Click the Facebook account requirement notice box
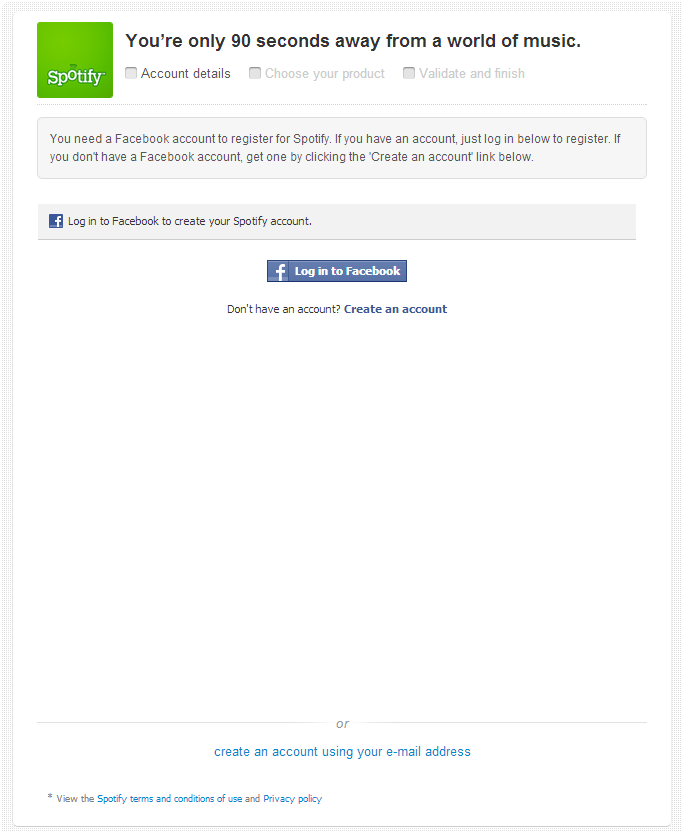Viewport: 682px width, 832px height. point(342,148)
